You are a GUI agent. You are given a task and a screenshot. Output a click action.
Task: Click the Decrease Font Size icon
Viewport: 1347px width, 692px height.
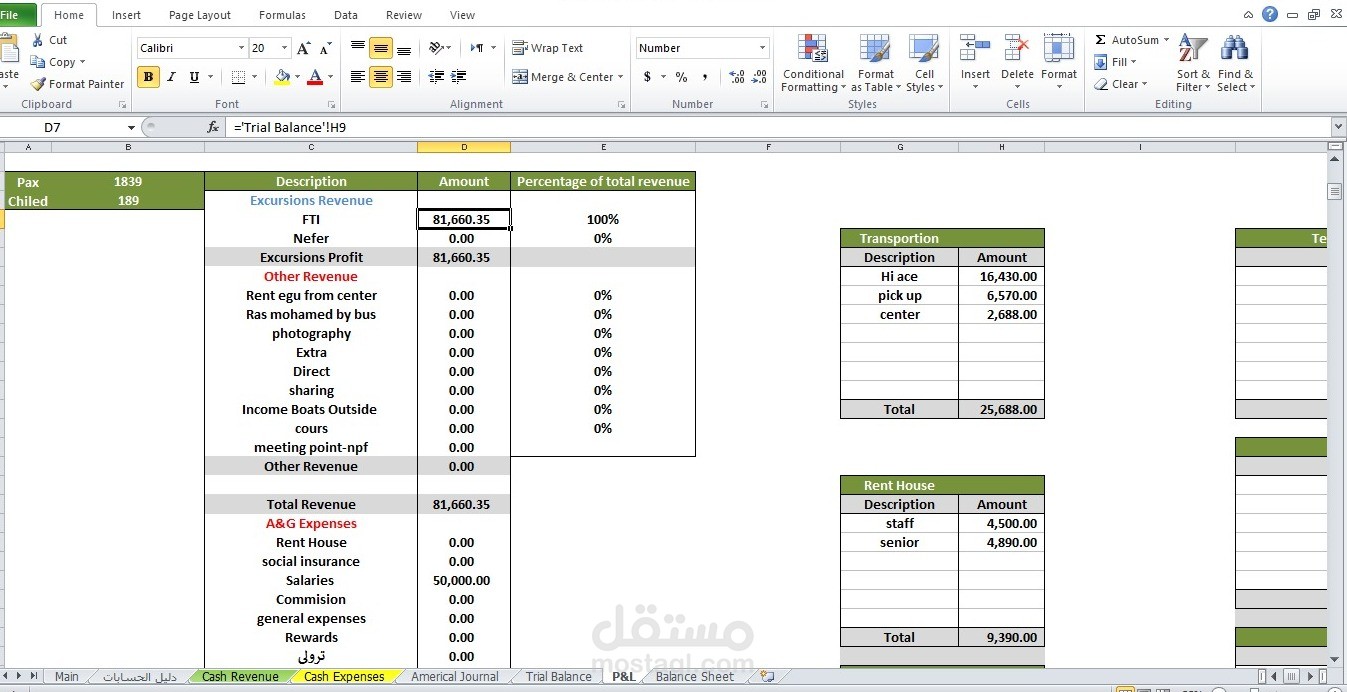click(x=326, y=48)
